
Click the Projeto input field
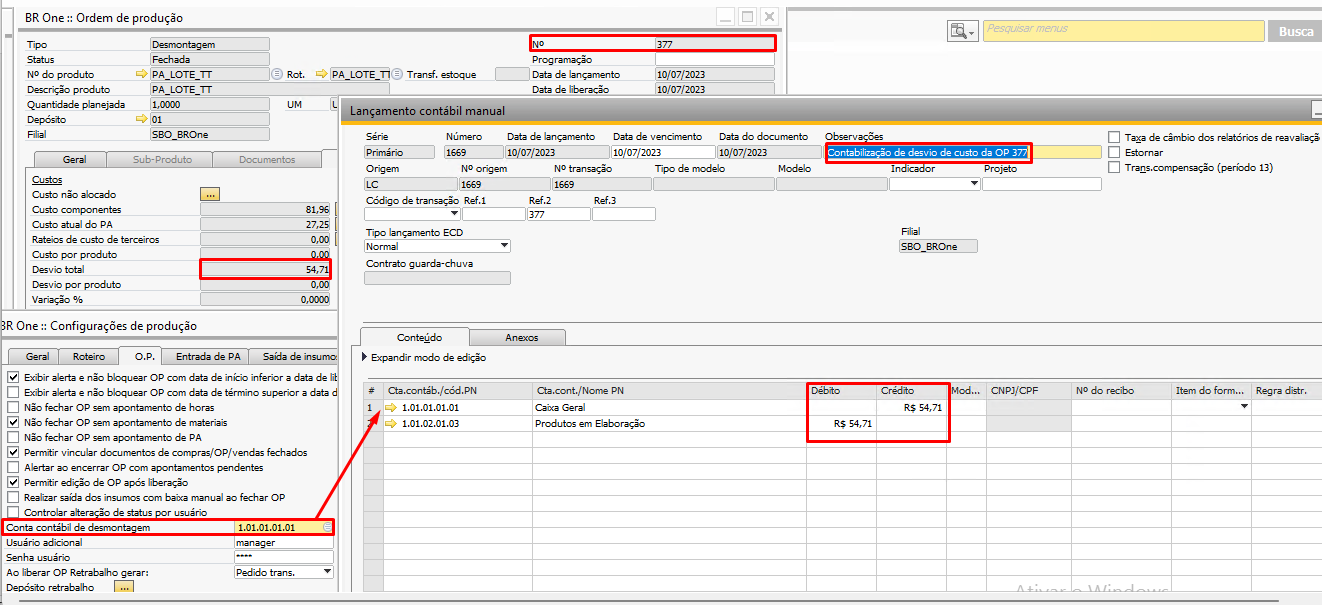pyautogui.click(x=1041, y=184)
